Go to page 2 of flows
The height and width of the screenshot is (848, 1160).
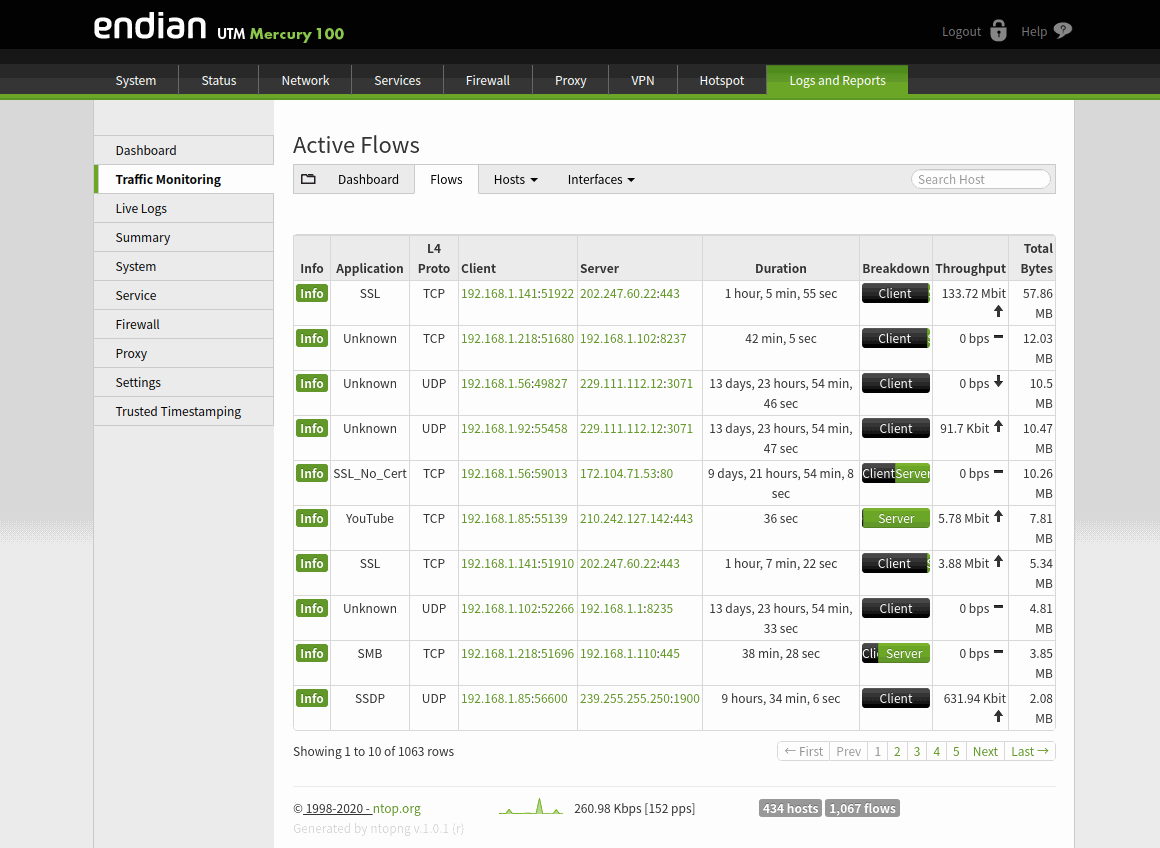(897, 752)
